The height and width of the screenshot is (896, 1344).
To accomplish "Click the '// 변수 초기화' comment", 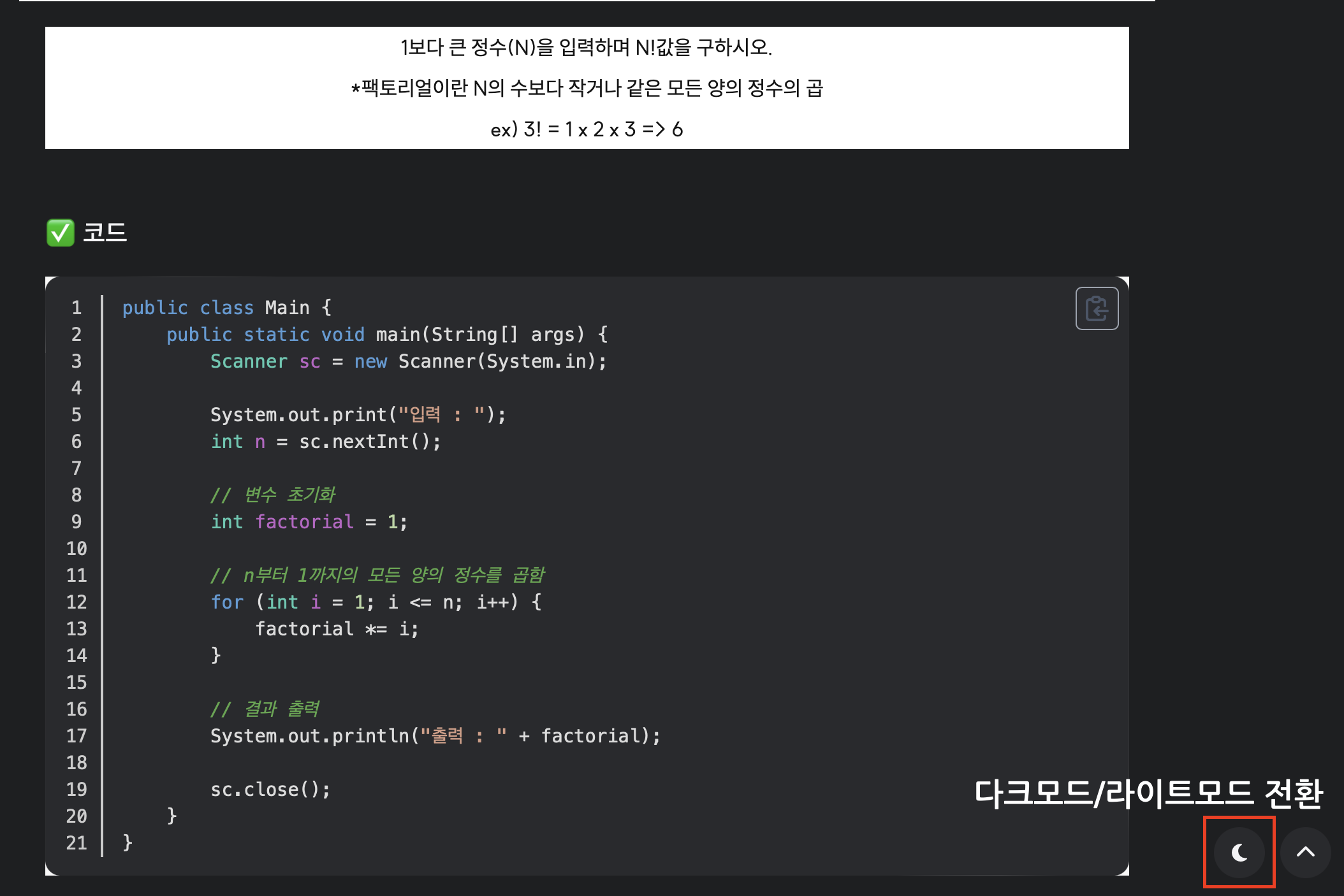I will point(272,495).
